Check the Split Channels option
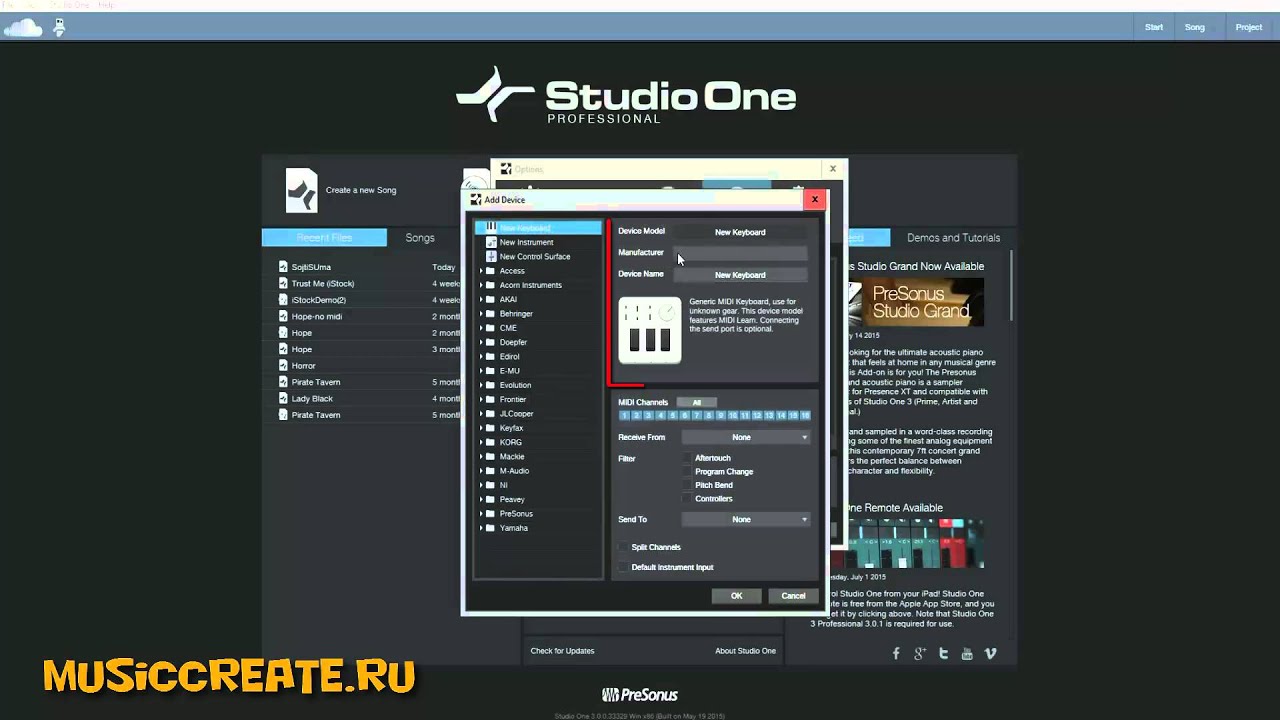1280x720 pixels. pos(623,547)
